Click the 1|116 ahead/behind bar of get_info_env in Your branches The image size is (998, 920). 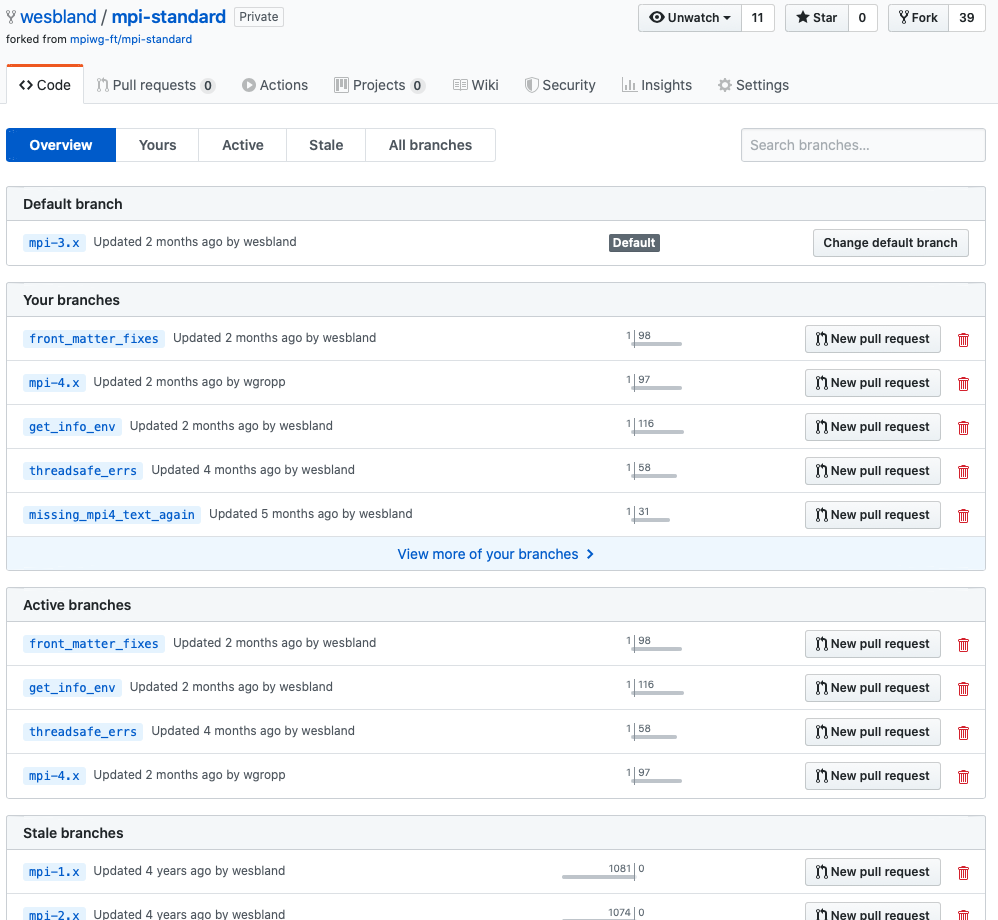(655, 427)
